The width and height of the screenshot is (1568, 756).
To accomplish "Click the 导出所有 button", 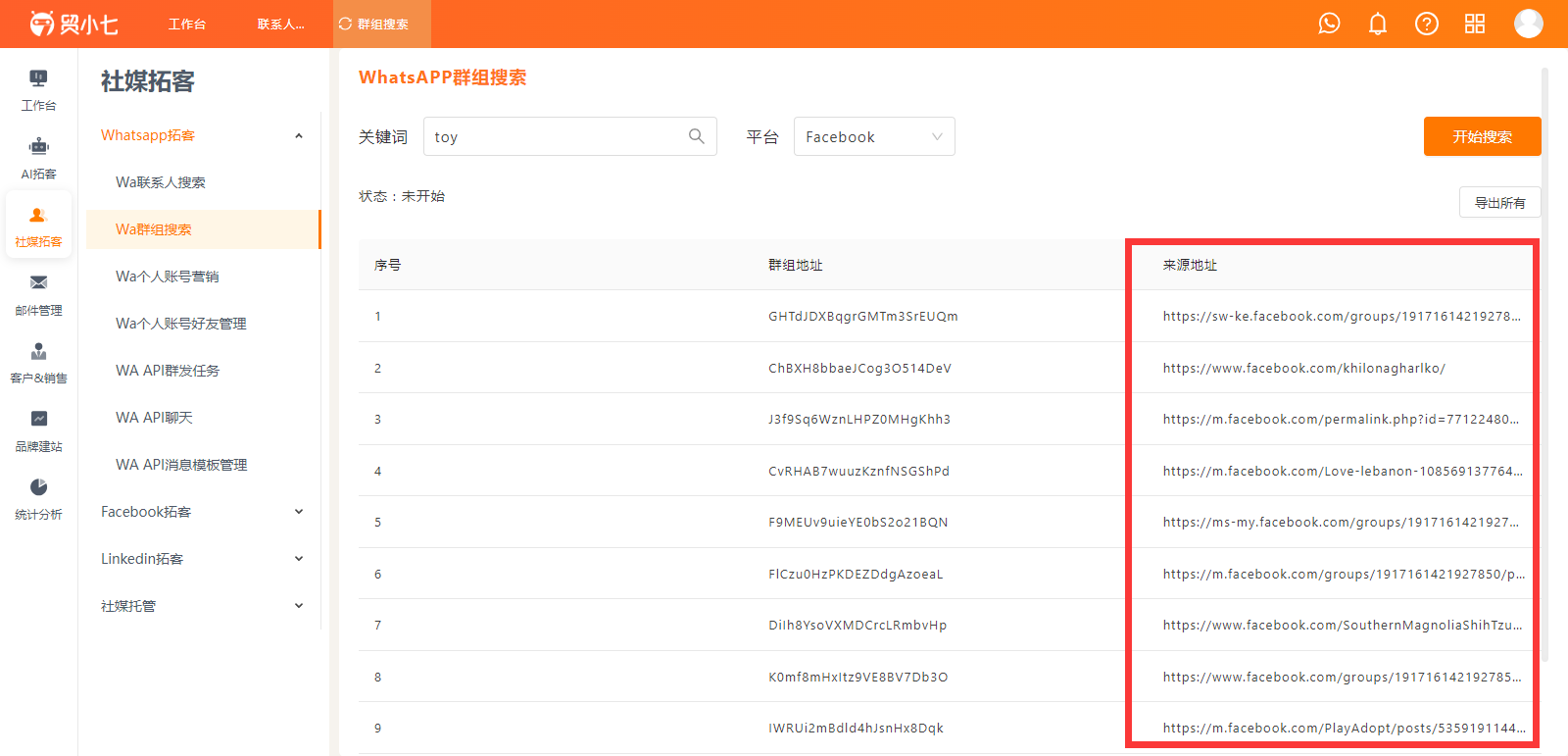I will 1499,202.
